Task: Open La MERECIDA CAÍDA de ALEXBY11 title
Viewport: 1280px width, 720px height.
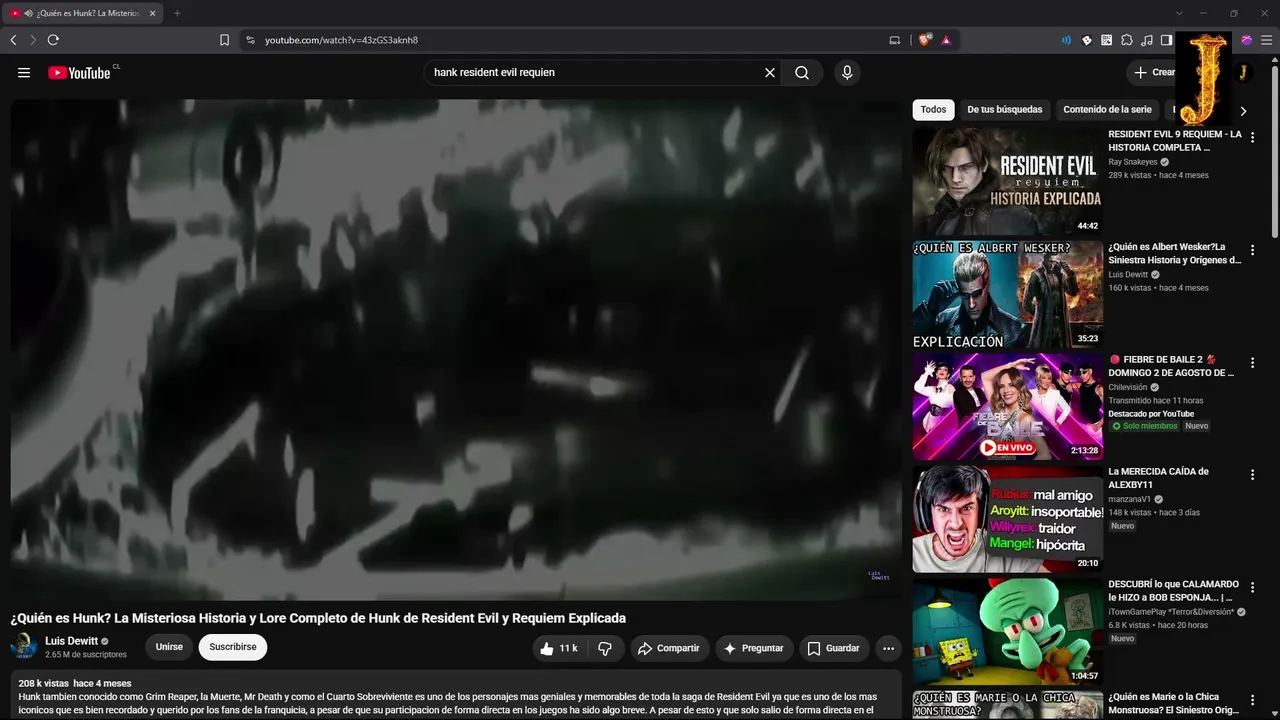Action: coord(1158,478)
